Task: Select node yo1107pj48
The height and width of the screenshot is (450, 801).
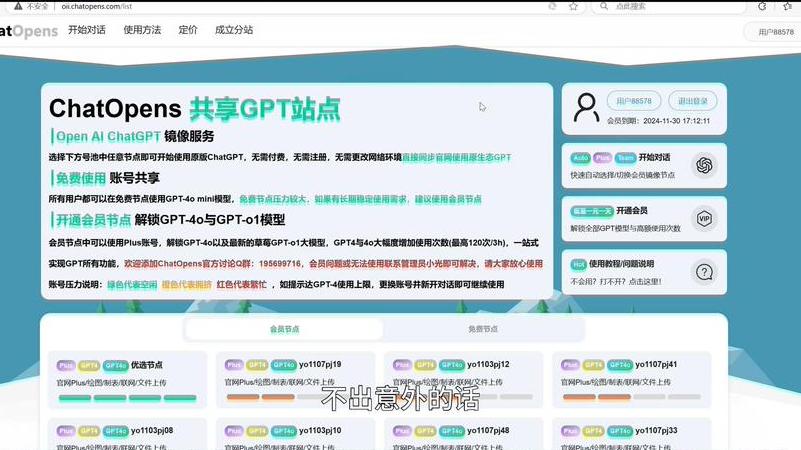Action: pos(464,434)
